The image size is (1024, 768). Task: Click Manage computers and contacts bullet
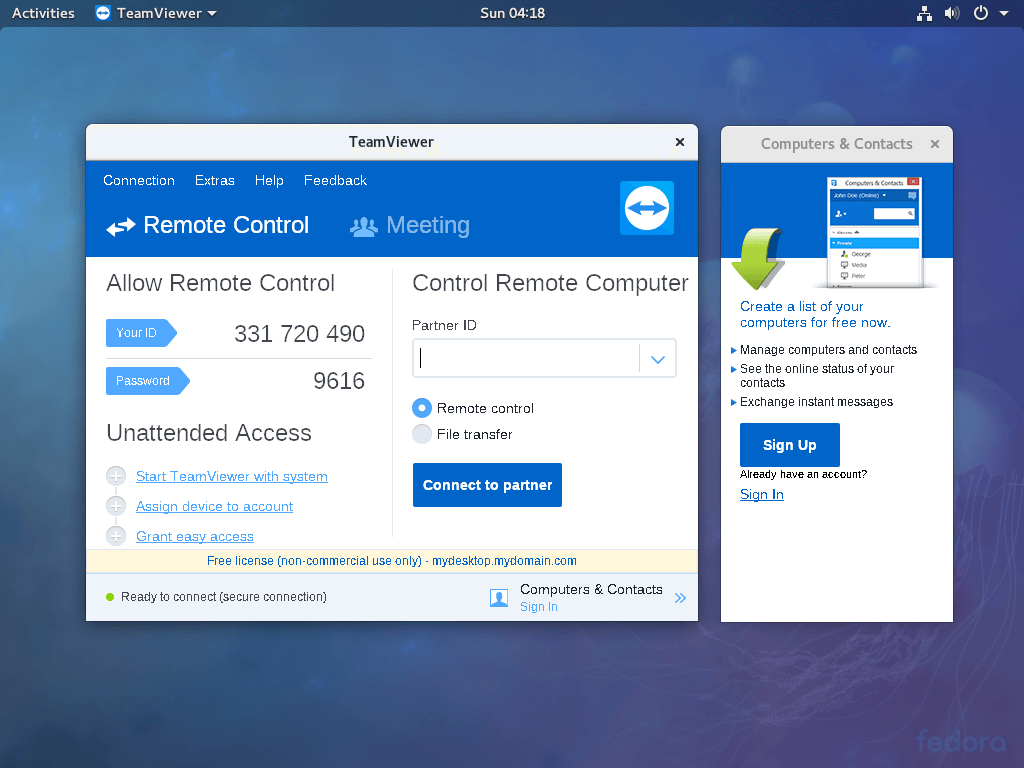pyautogui.click(x=828, y=350)
